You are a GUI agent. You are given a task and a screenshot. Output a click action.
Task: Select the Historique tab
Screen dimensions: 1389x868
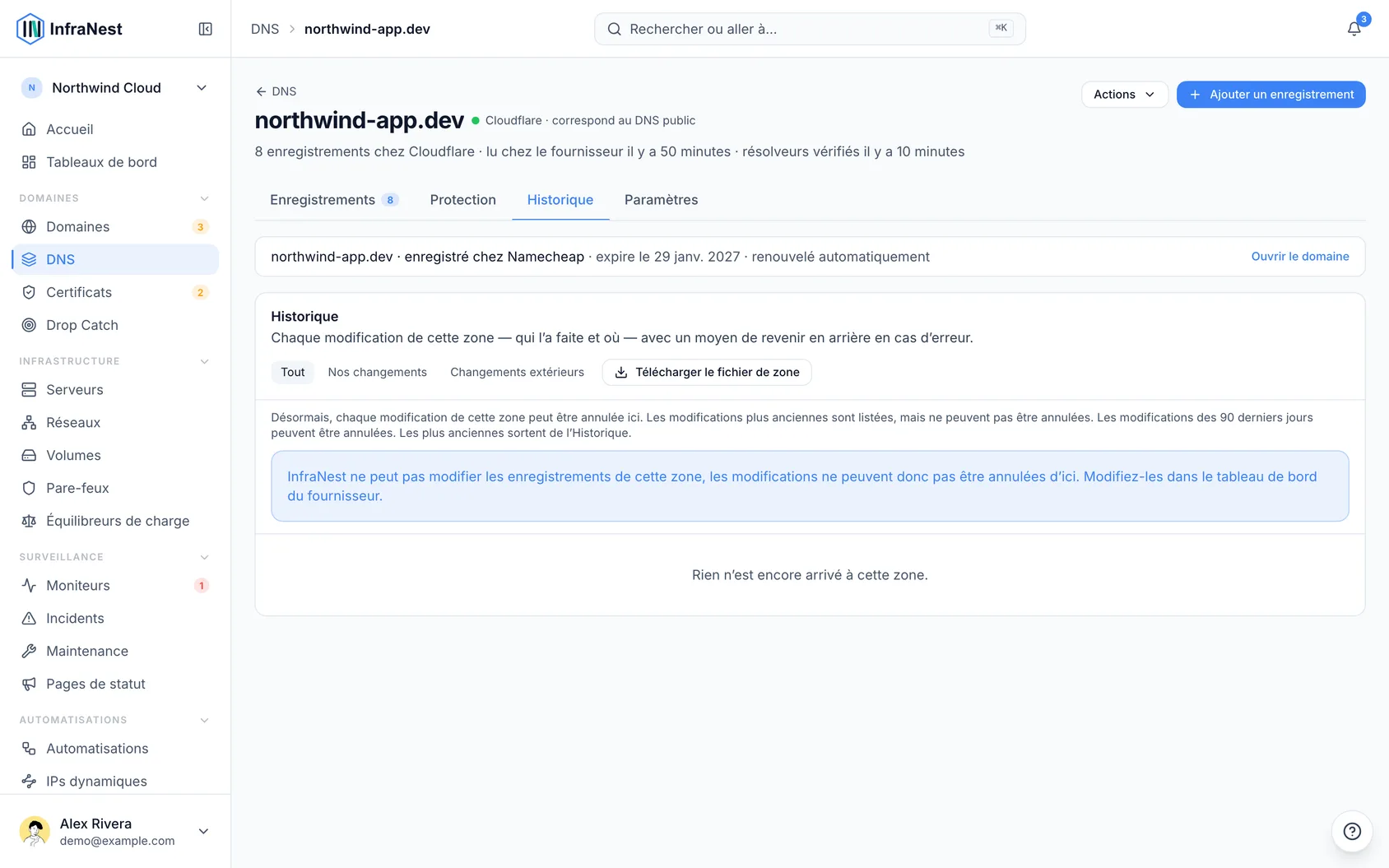click(x=560, y=200)
